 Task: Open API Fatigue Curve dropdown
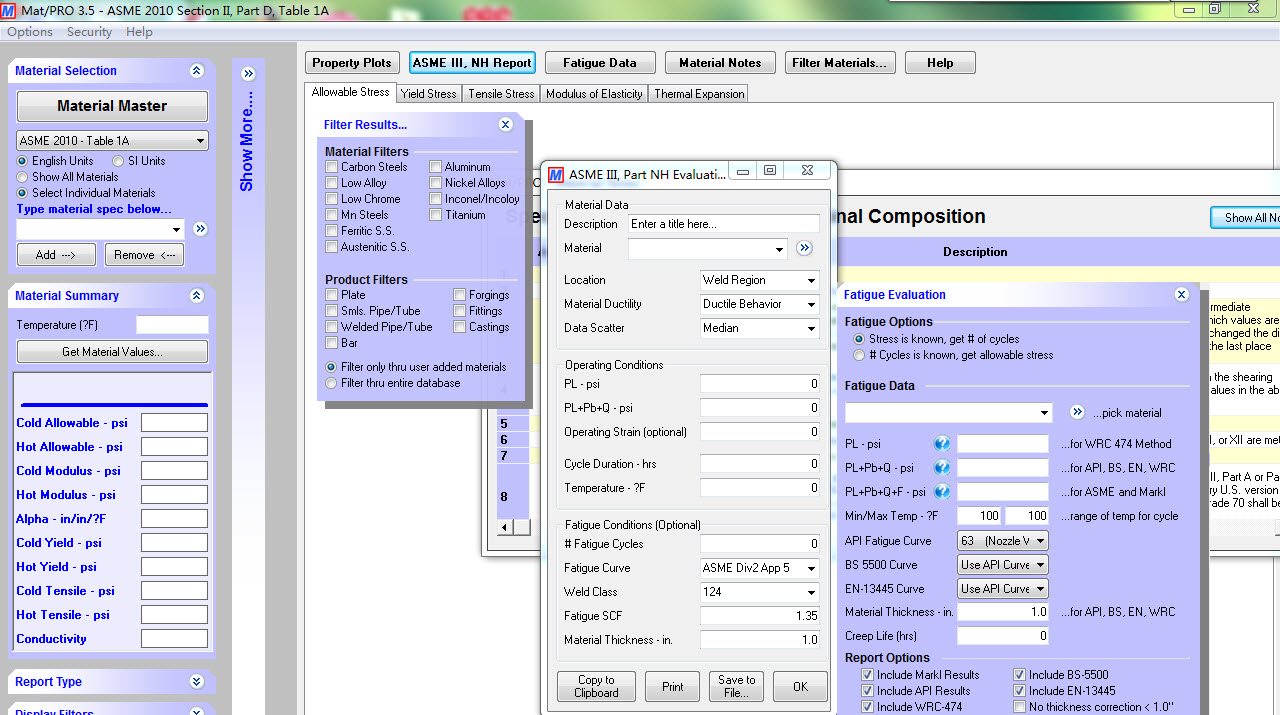pyautogui.click(x=1003, y=541)
